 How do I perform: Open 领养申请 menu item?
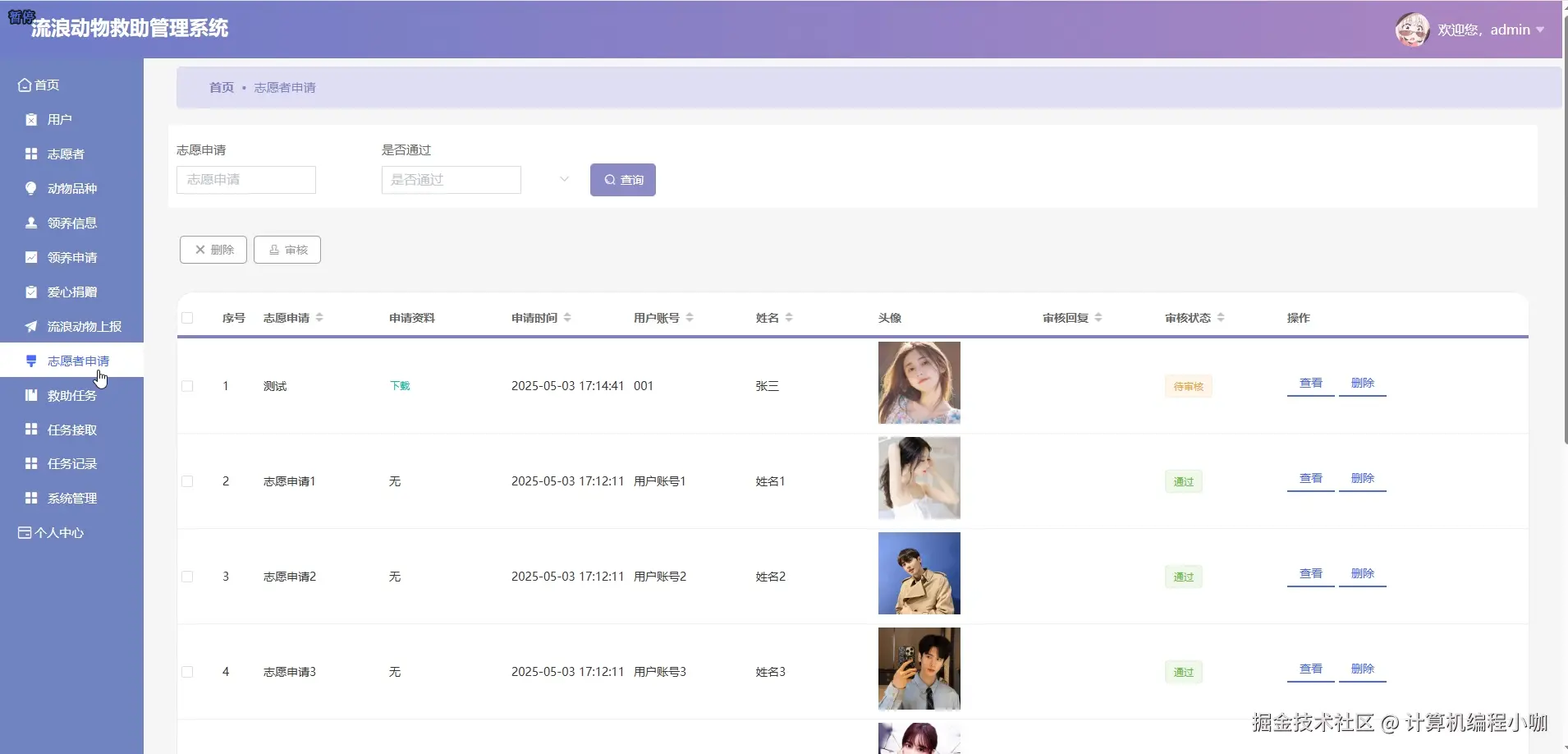coord(71,258)
